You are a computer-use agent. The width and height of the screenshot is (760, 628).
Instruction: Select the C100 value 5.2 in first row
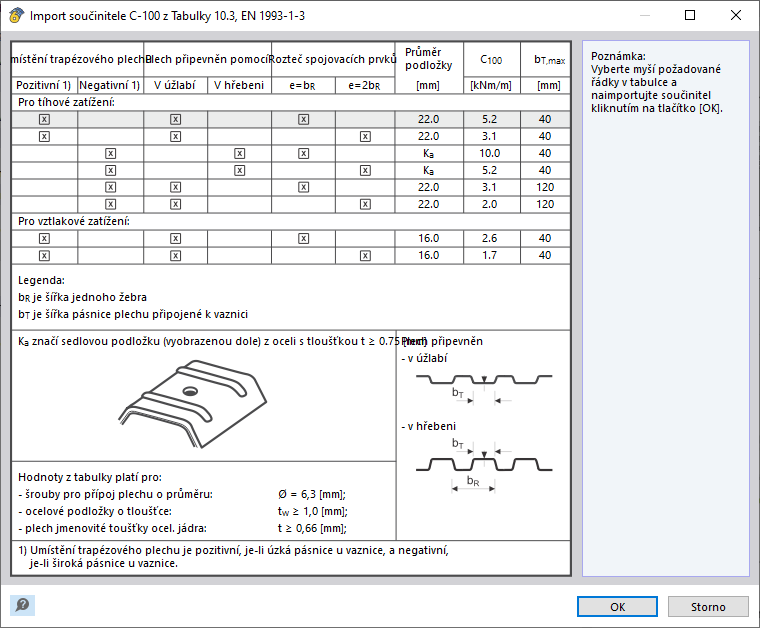(491, 119)
